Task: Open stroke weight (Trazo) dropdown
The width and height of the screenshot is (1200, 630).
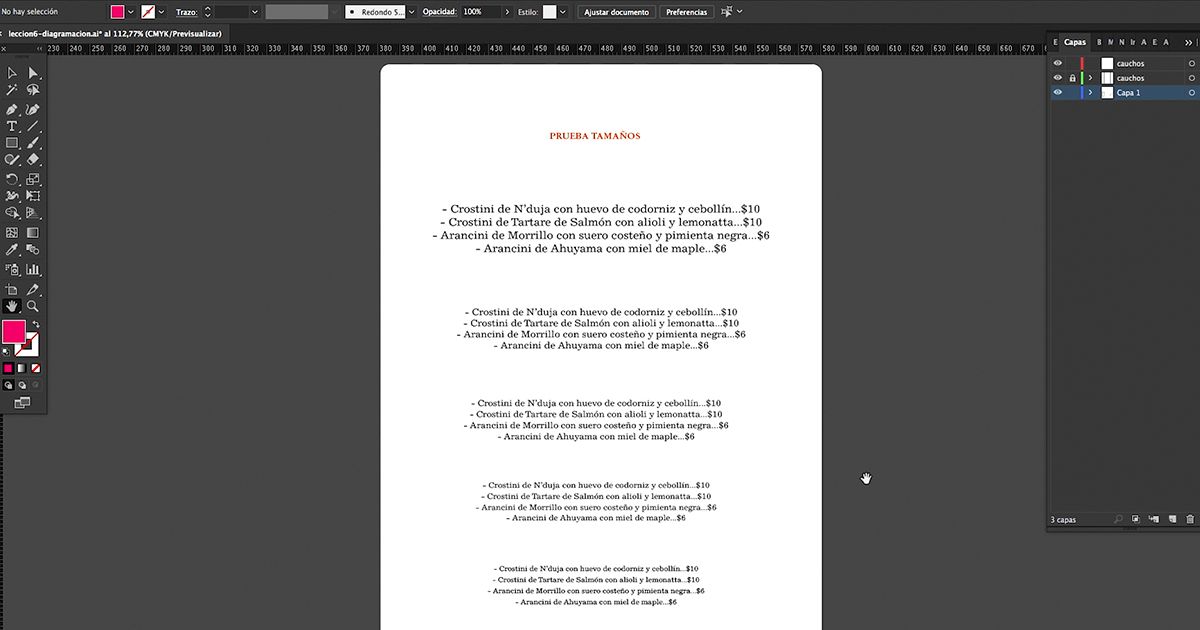Action: point(255,12)
